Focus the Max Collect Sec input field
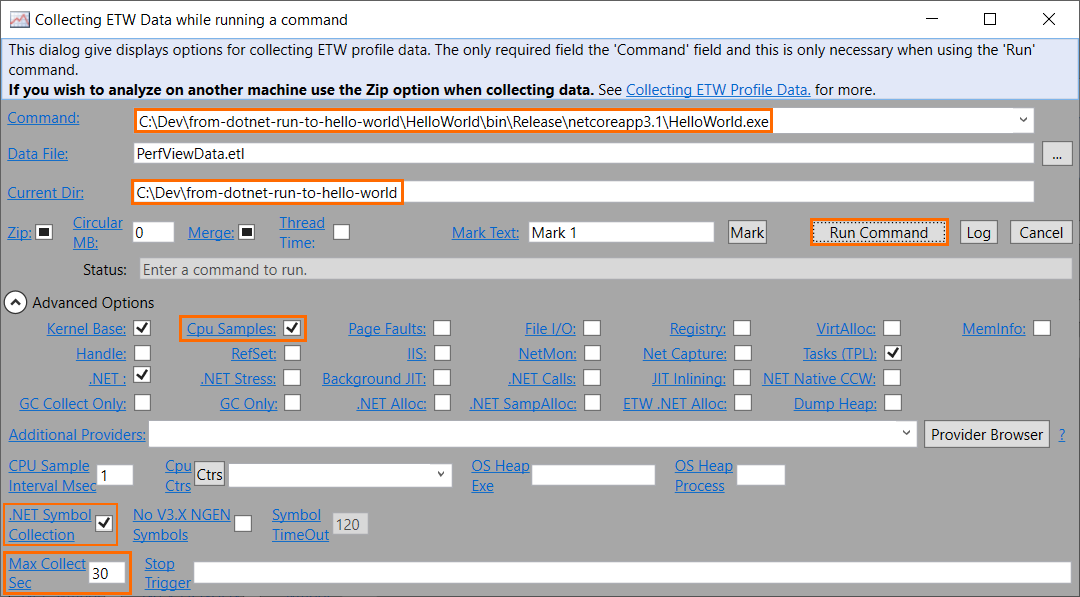This screenshot has width=1080, height=597. [107, 573]
